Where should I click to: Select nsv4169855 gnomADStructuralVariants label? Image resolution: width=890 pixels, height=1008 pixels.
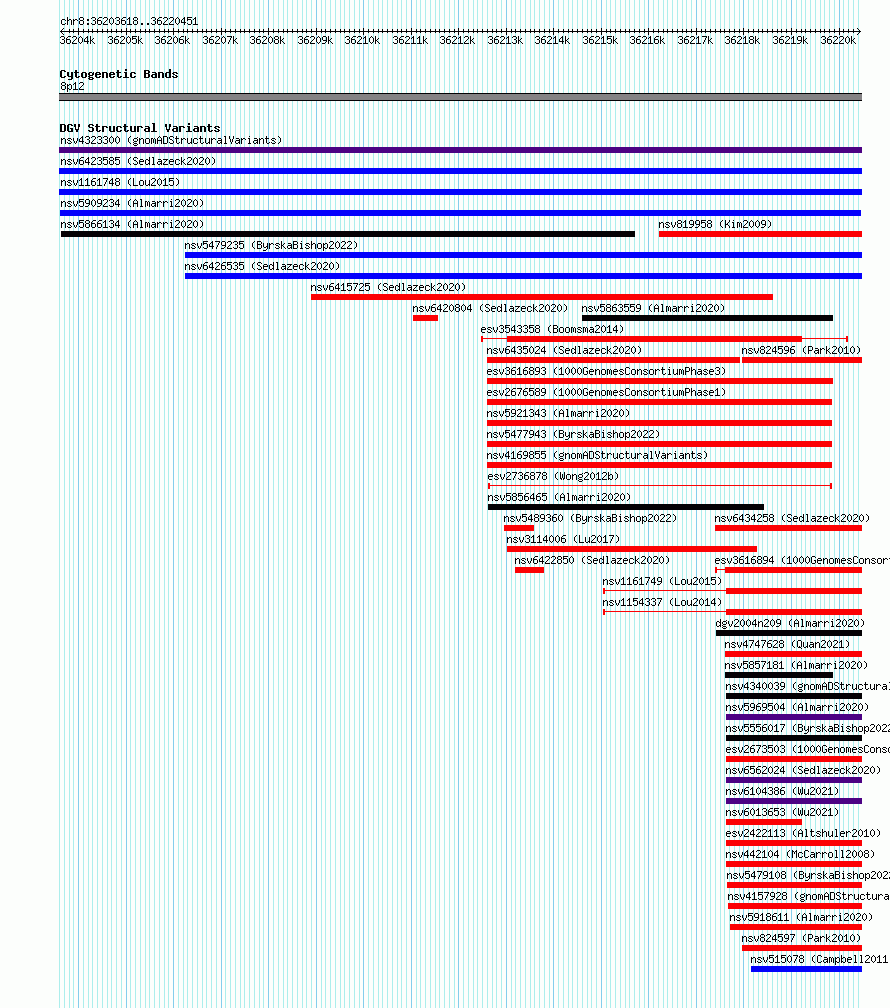(597, 455)
